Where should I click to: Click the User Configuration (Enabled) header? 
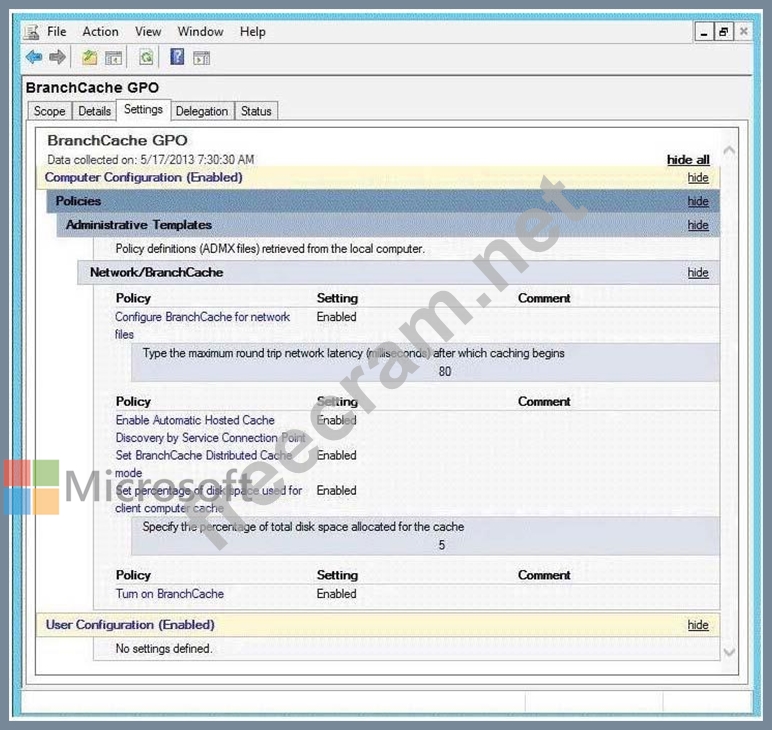pos(130,624)
